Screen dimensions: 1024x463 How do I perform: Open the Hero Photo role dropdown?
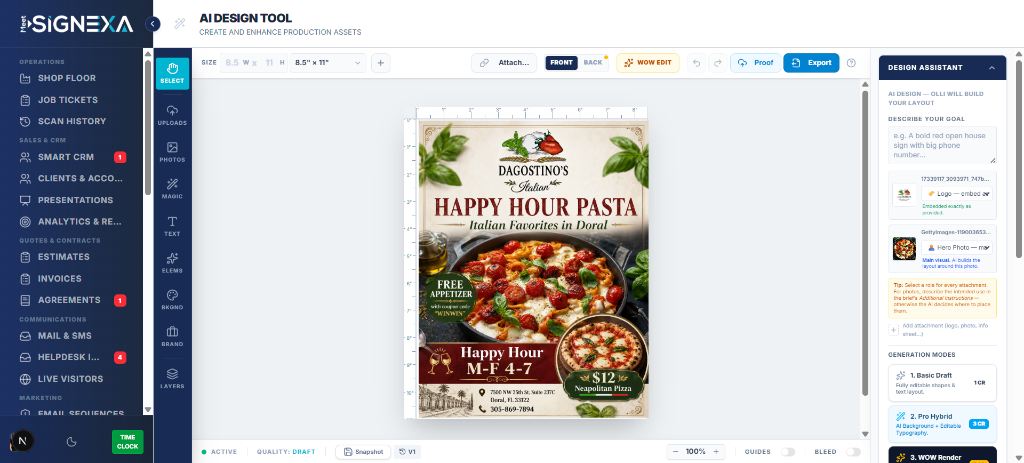point(957,247)
